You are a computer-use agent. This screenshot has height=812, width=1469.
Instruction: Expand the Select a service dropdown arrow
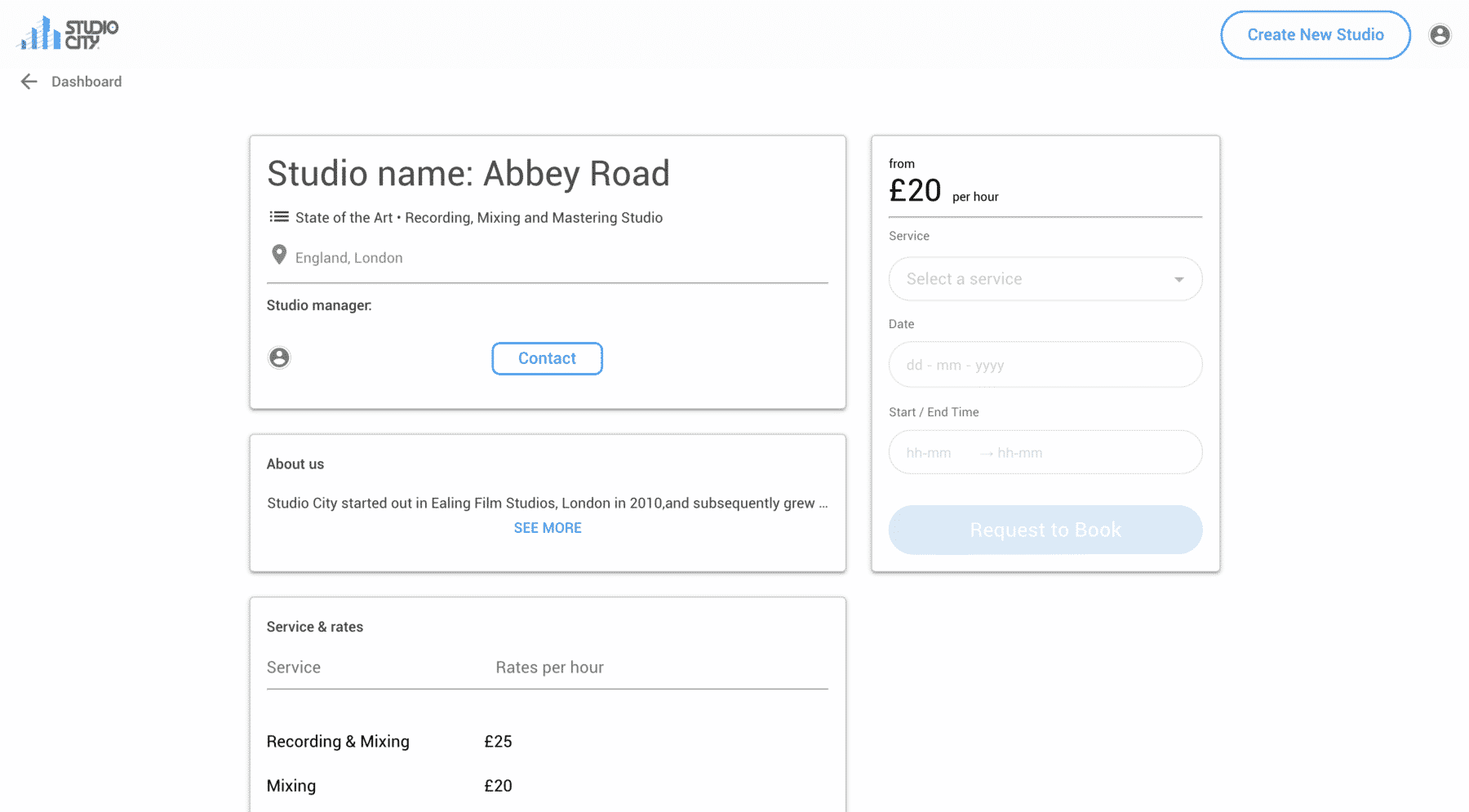[1178, 280]
